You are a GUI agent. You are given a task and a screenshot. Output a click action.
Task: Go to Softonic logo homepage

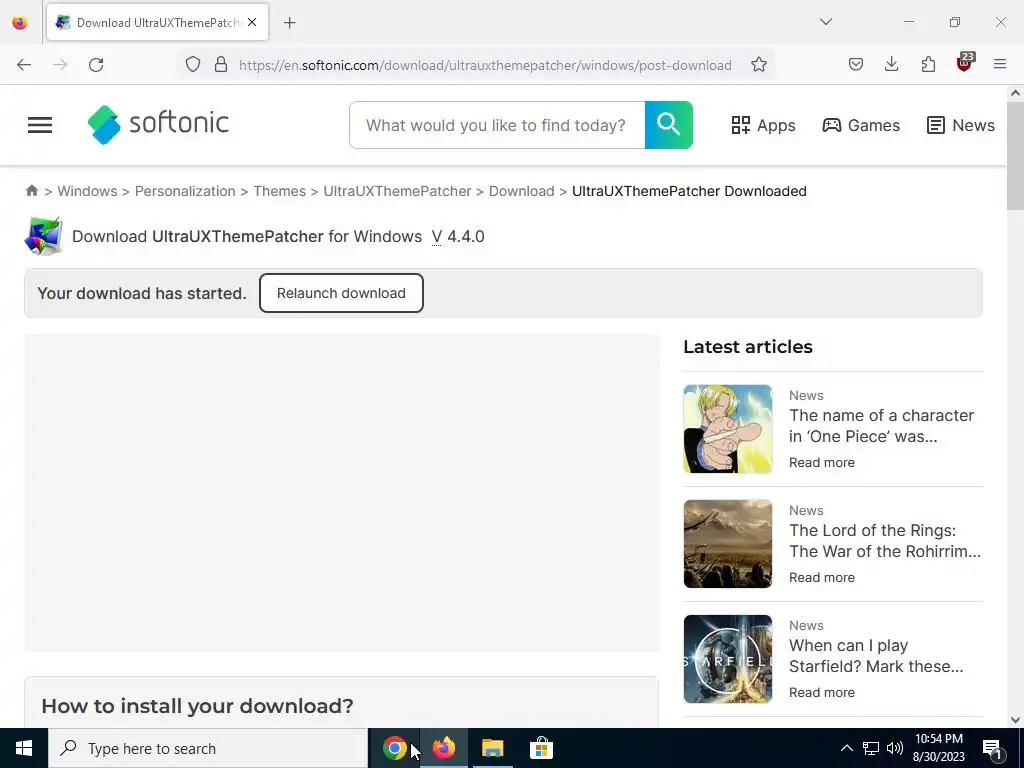[158, 124]
